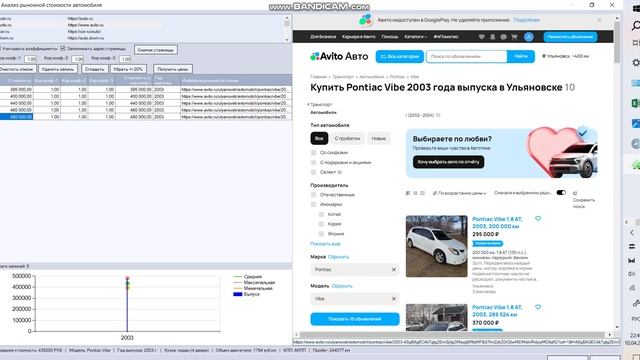Clear the Pontiac brand filter
The width and height of the screenshot is (640, 360).
[393, 270]
